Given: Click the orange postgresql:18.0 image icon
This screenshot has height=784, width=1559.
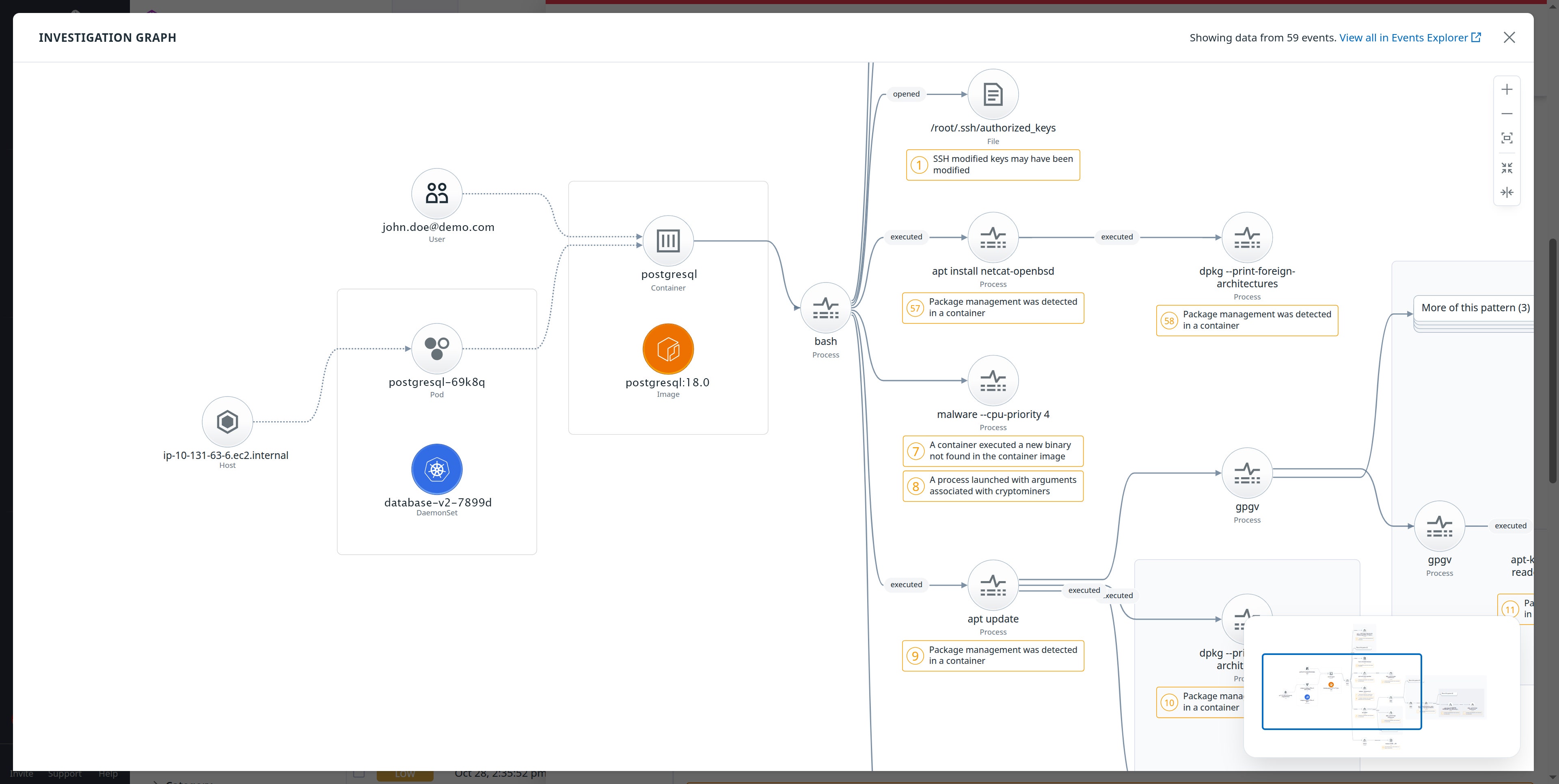Looking at the screenshot, I should (667, 349).
